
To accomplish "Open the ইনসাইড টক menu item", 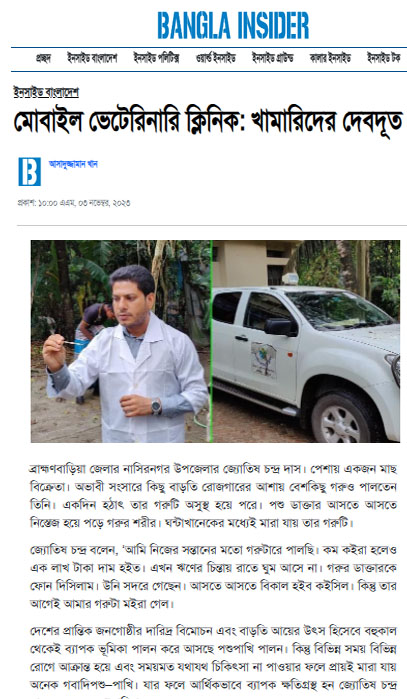I will pyautogui.click(x=383, y=58).
